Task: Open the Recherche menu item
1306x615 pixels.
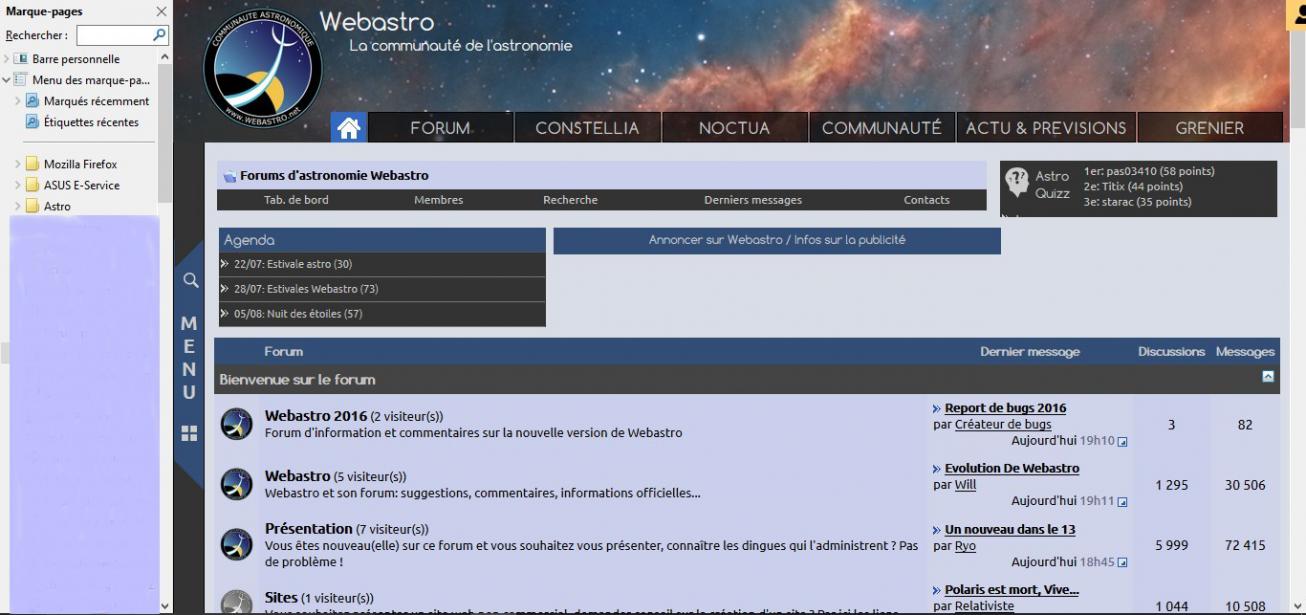Action: click(x=570, y=200)
